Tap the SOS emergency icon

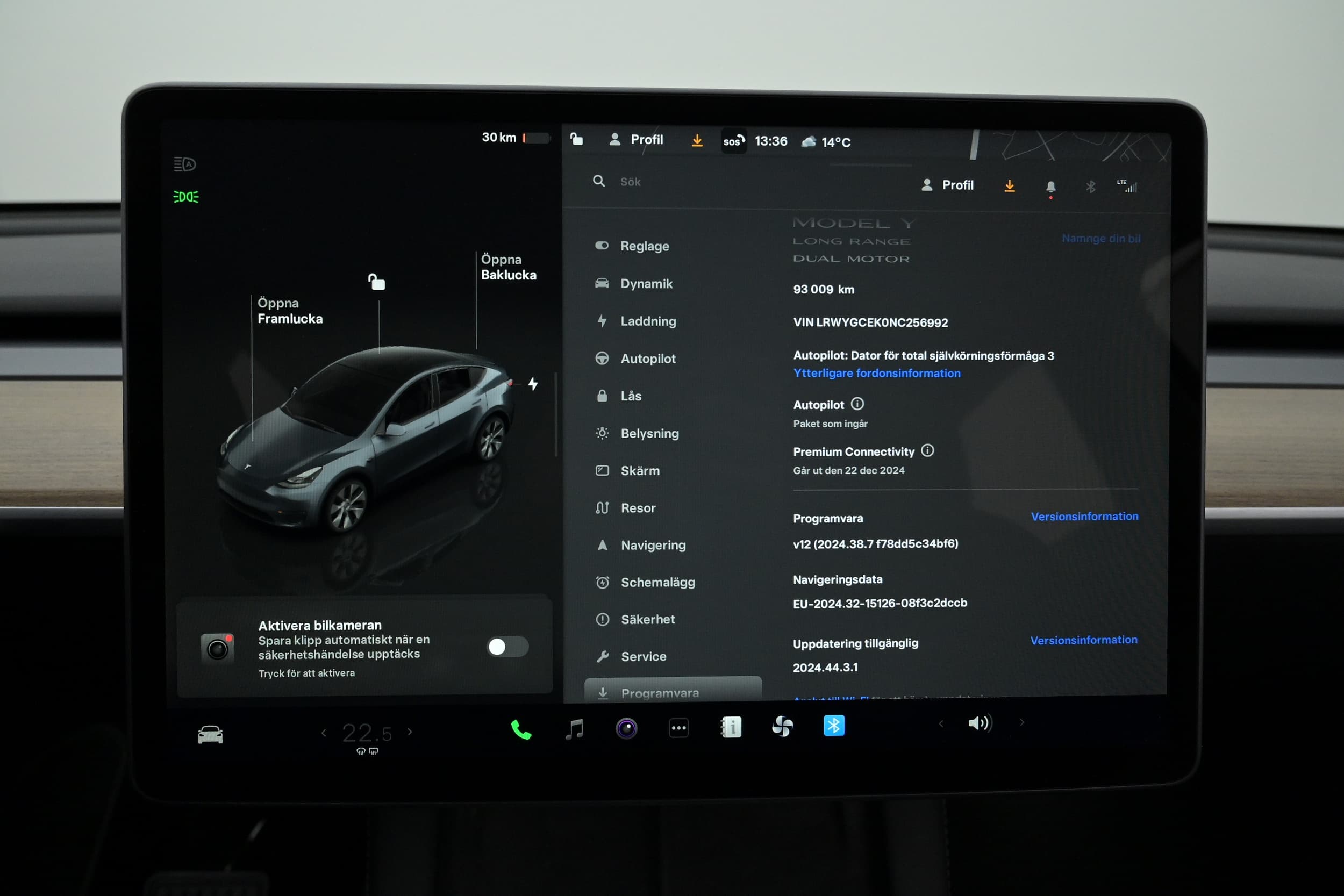click(x=734, y=141)
